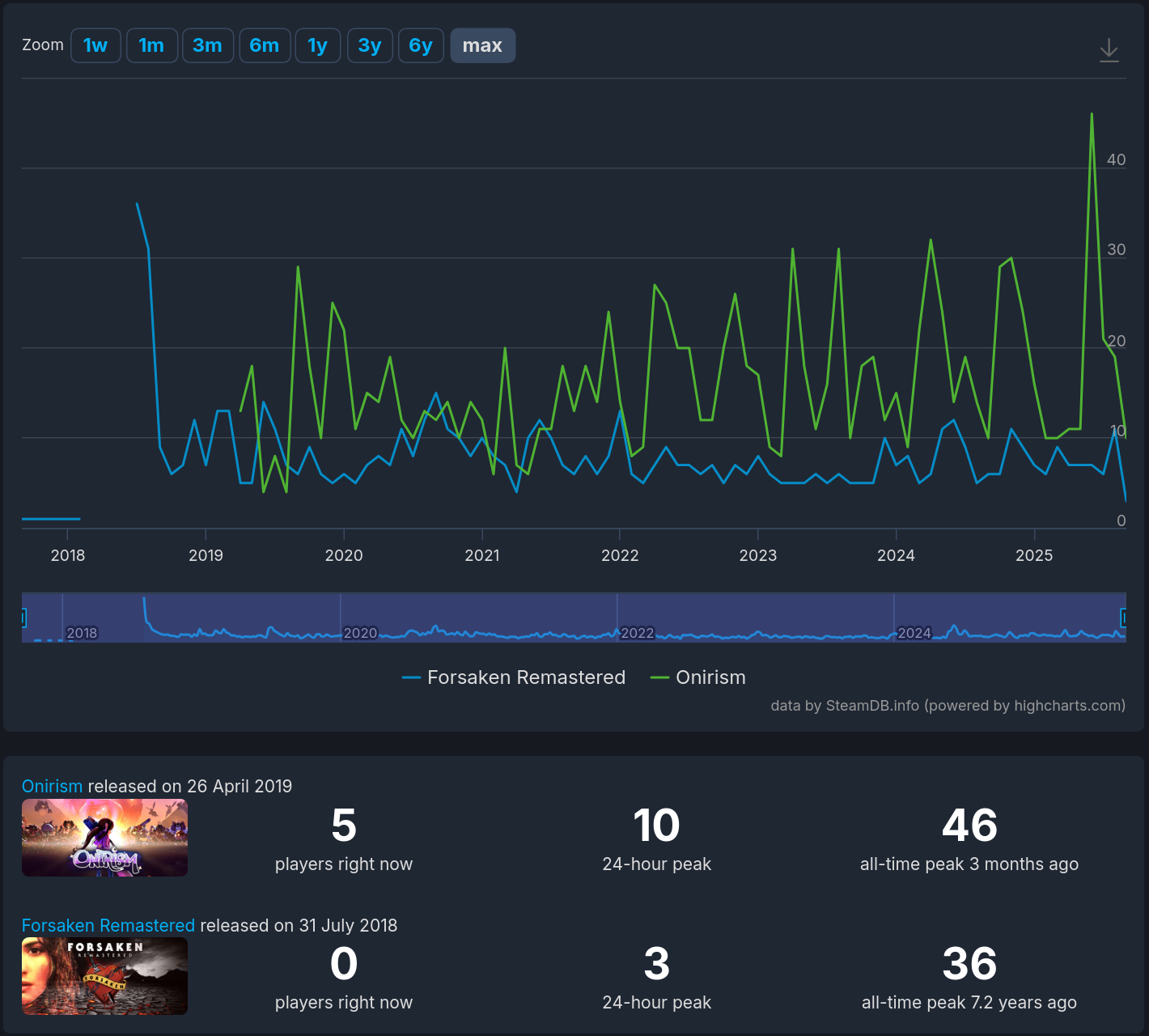Click the 2021 label on the x-axis
Viewport: 1149px width, 1036px height.
pyautogui.click(x=482, y=555)
